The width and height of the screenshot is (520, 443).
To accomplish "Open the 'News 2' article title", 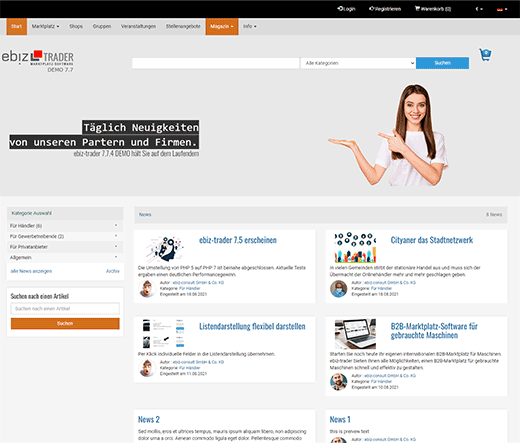I will (x=149, y=419).
